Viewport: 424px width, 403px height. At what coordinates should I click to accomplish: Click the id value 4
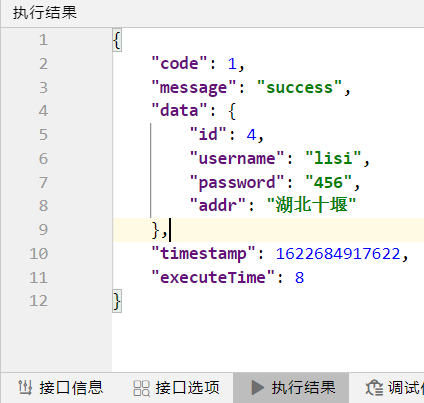[251, 135]
